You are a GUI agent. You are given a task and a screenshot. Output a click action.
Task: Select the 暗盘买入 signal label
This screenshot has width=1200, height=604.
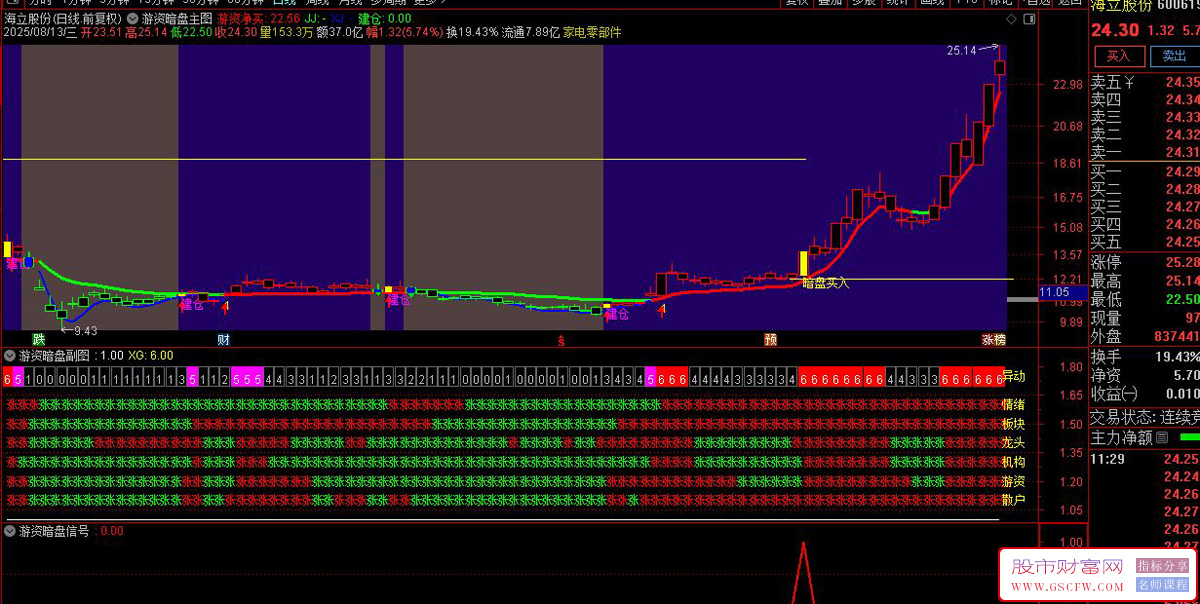826,283
